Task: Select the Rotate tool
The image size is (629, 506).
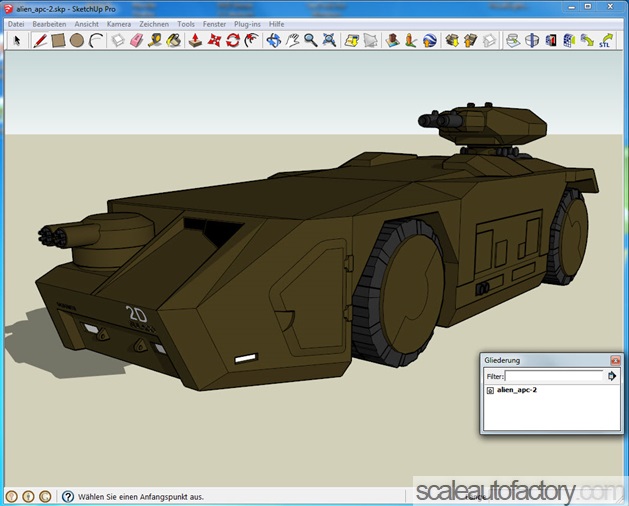Action: point(233,41)
